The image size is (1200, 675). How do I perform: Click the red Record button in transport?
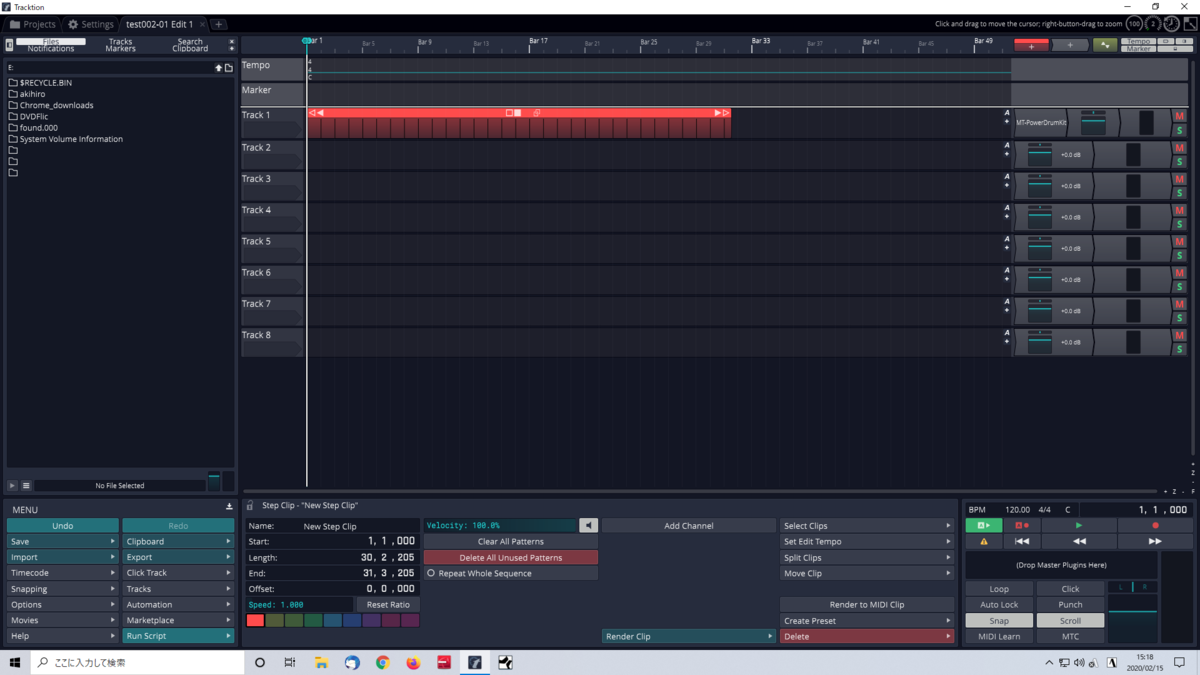click(x=1155, y=525)
